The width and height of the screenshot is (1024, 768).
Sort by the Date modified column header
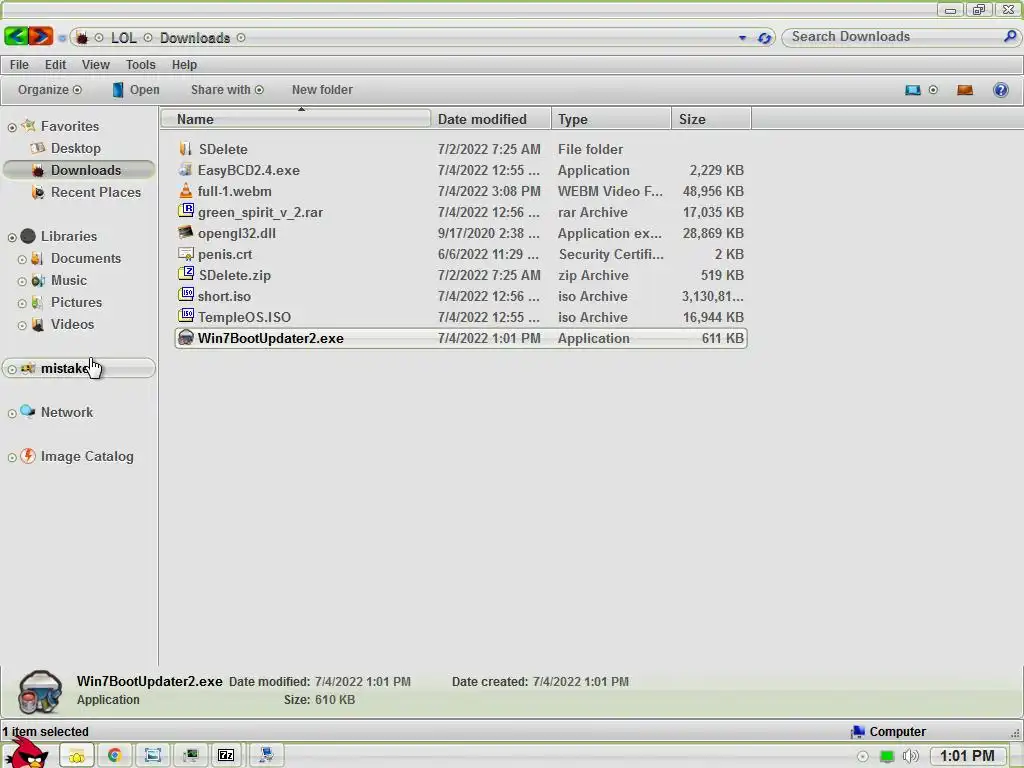491,119
